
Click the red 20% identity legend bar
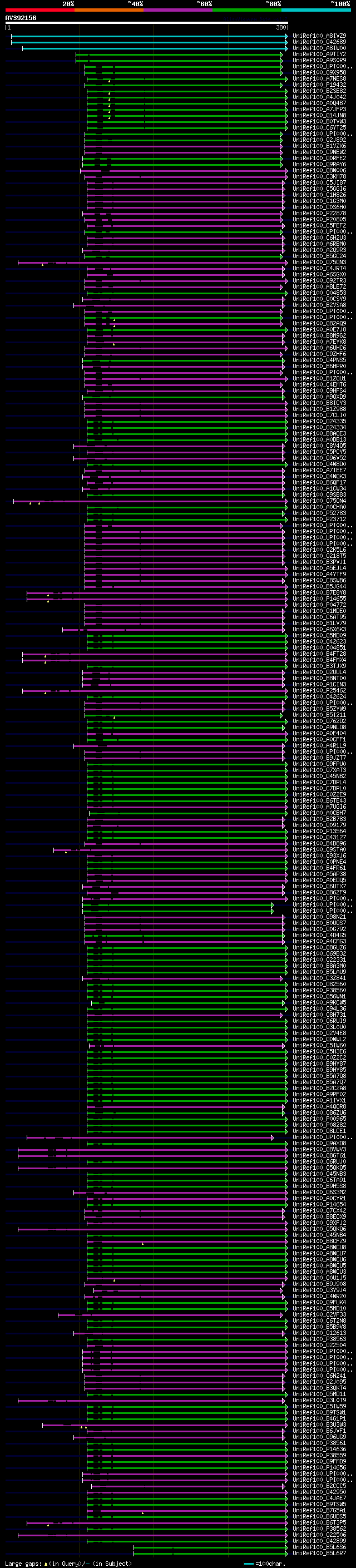[39, 10]
